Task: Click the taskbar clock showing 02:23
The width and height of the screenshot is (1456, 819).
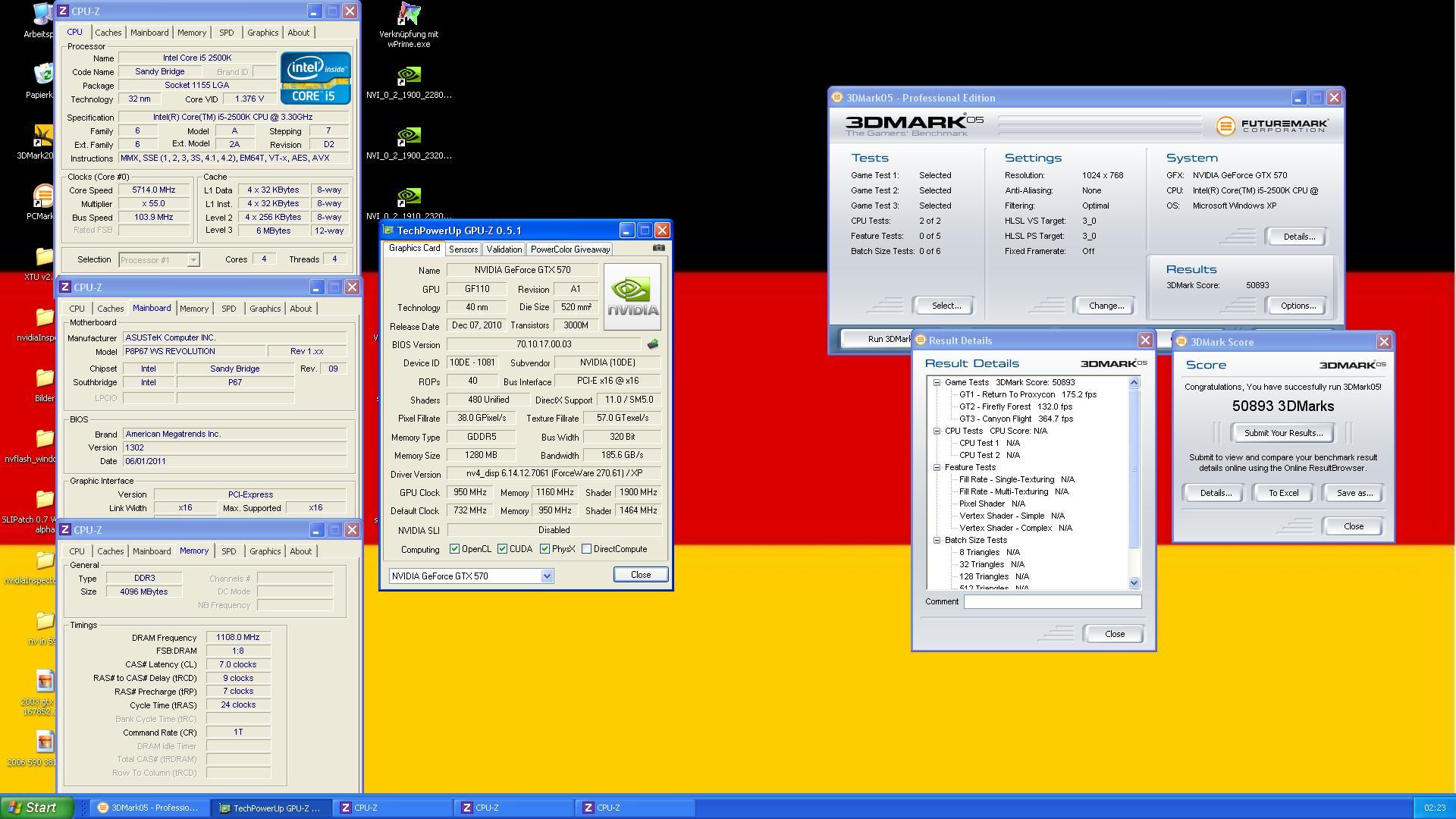Action: (x=1434, y=808)
